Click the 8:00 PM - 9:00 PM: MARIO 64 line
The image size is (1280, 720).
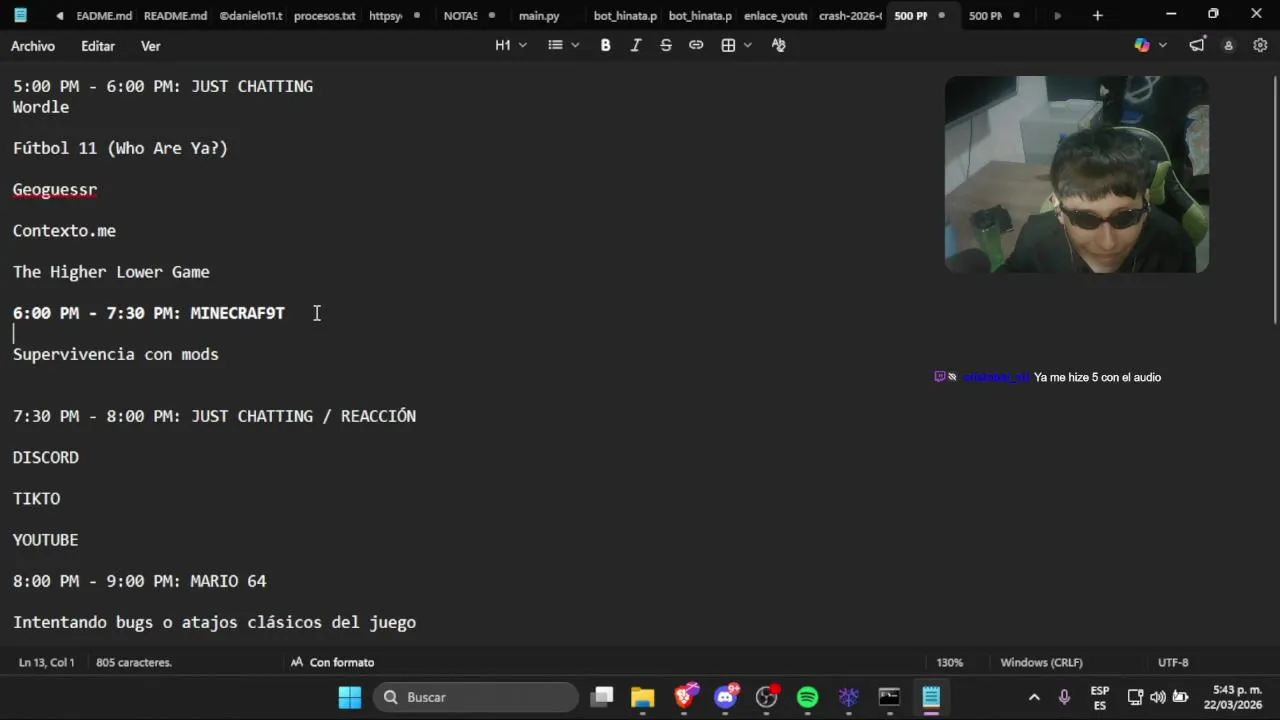140,581
